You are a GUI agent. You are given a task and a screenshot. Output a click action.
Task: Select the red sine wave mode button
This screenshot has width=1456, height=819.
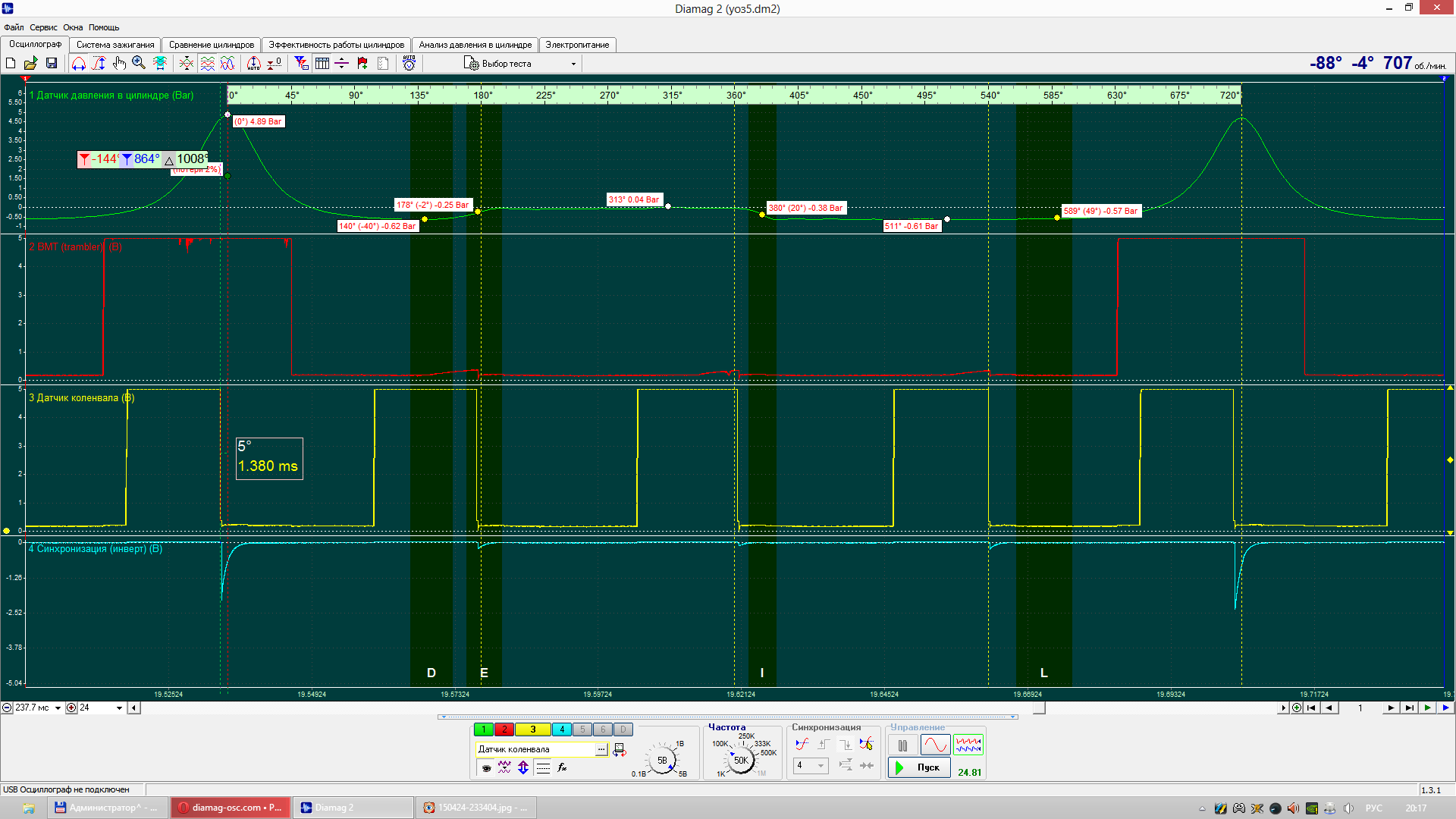(x=935, y=745)
